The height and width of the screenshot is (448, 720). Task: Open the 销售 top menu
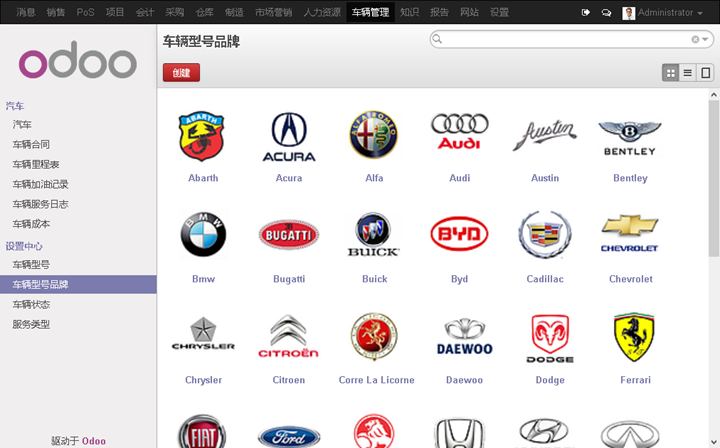56,12
